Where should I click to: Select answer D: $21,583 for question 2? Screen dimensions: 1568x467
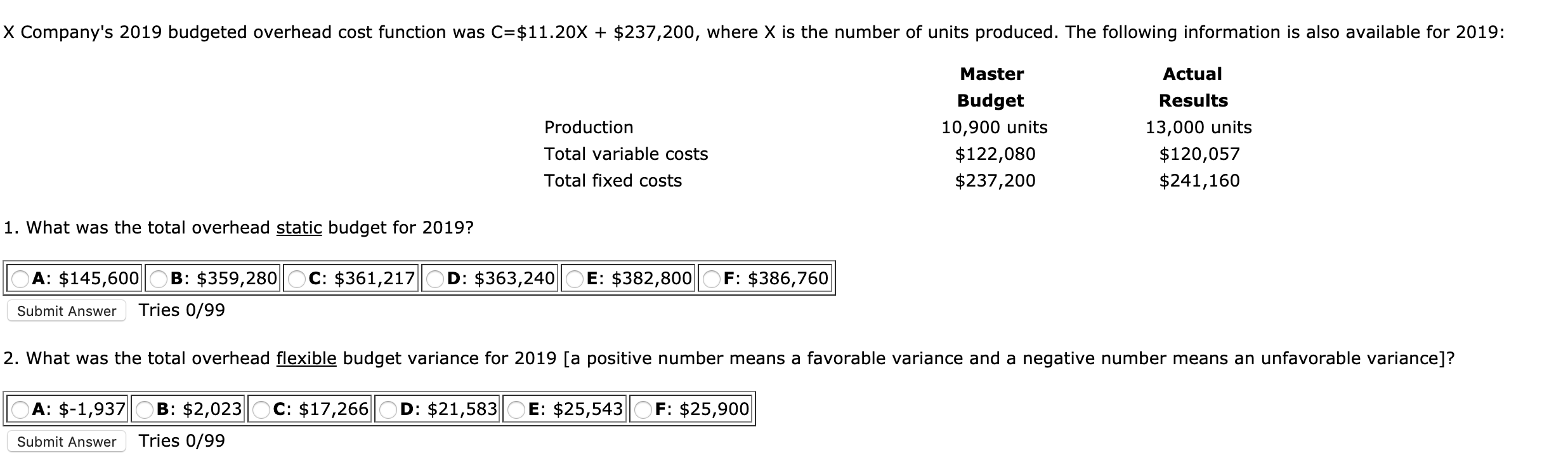tap(387, 409)
